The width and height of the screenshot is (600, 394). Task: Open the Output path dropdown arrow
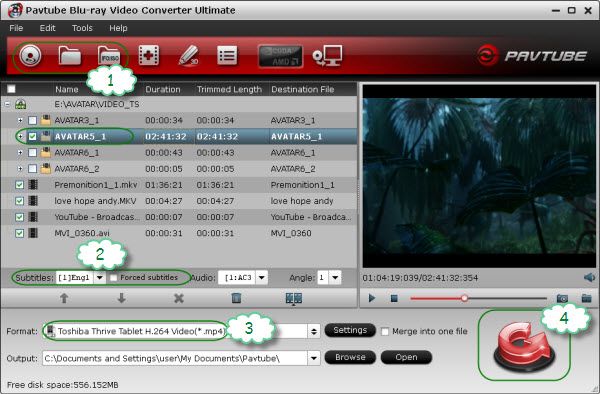(314, 358)
